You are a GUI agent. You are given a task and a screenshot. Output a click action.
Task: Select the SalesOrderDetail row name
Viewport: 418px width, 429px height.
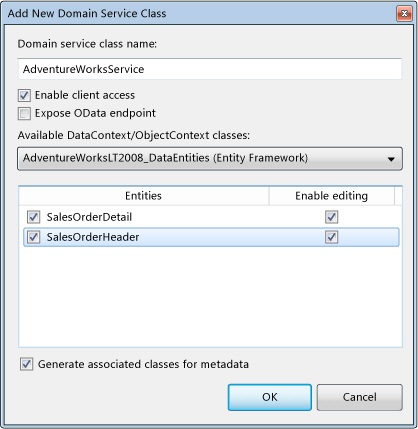(x=89, y=217)
